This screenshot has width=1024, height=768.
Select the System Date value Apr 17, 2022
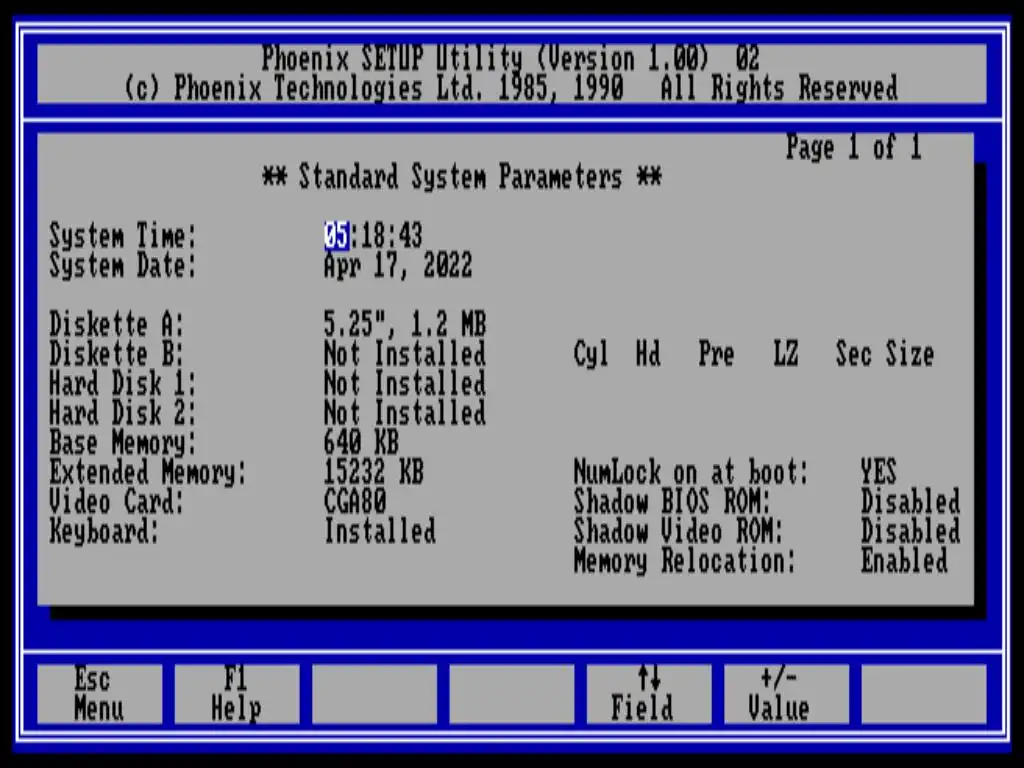(x=398, y=266)
